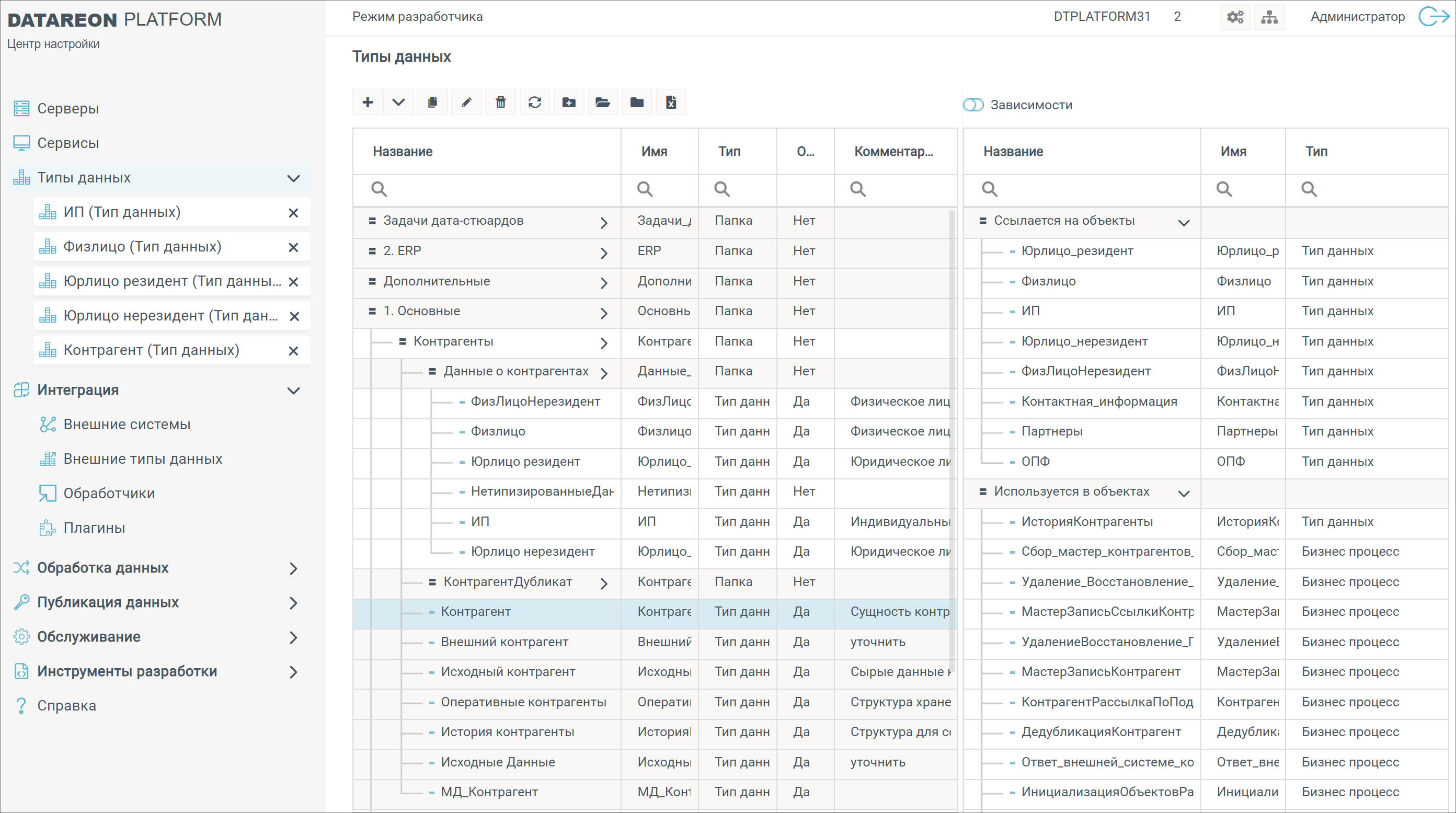Collapse the Типы данных sidebar section
The height and width of the screenshot is (813, 1456).
pyautogui.click(x=293, y=178)
